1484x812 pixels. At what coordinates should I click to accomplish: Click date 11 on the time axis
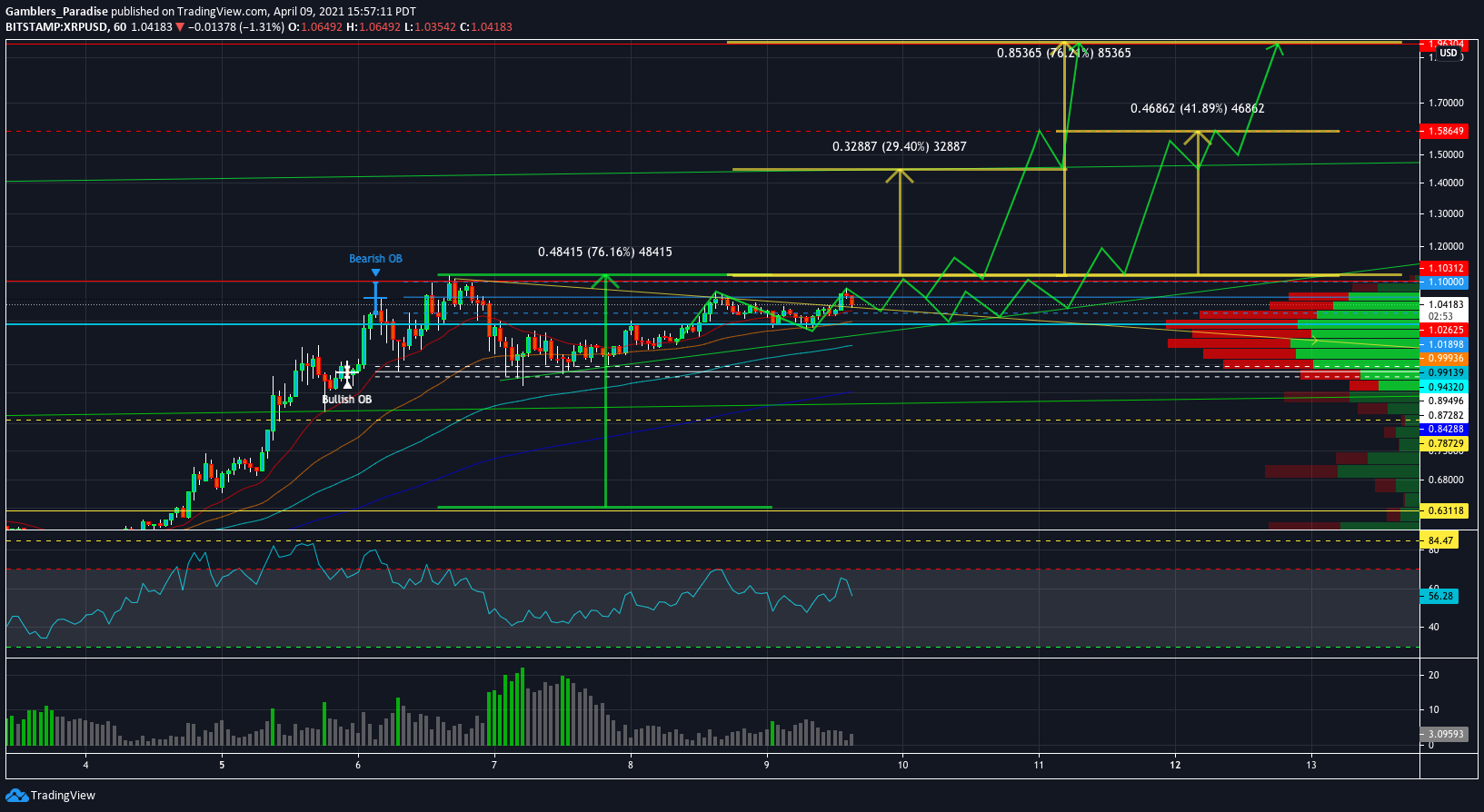click(x=1039, y=765)
